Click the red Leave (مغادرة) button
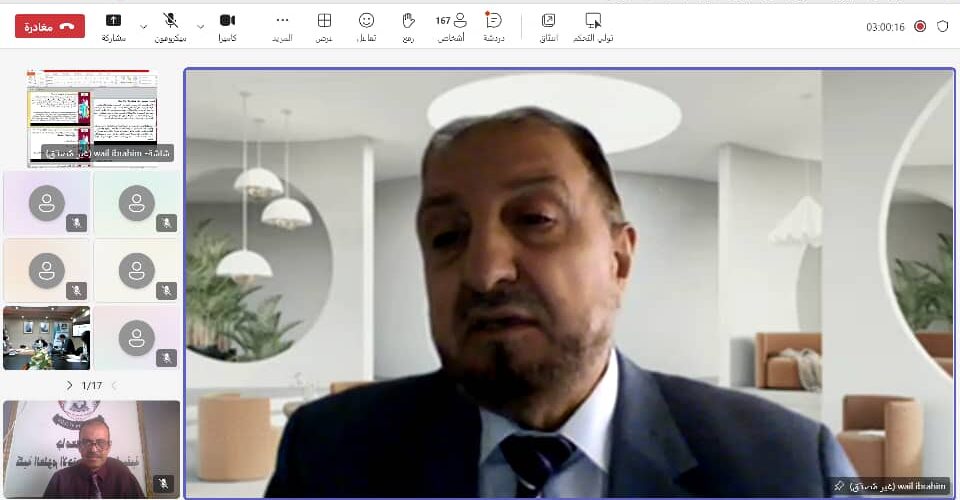Viewport: 960px width, 500px height. 50,26
